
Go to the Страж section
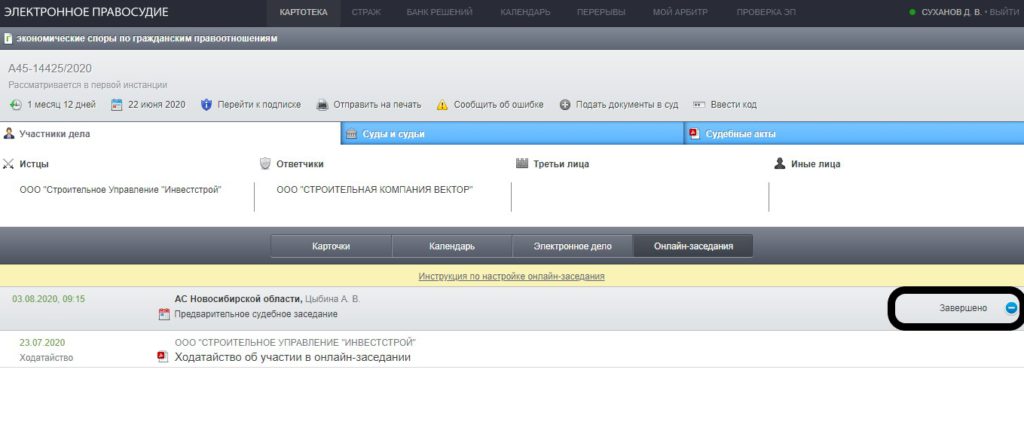coord(366,12)
